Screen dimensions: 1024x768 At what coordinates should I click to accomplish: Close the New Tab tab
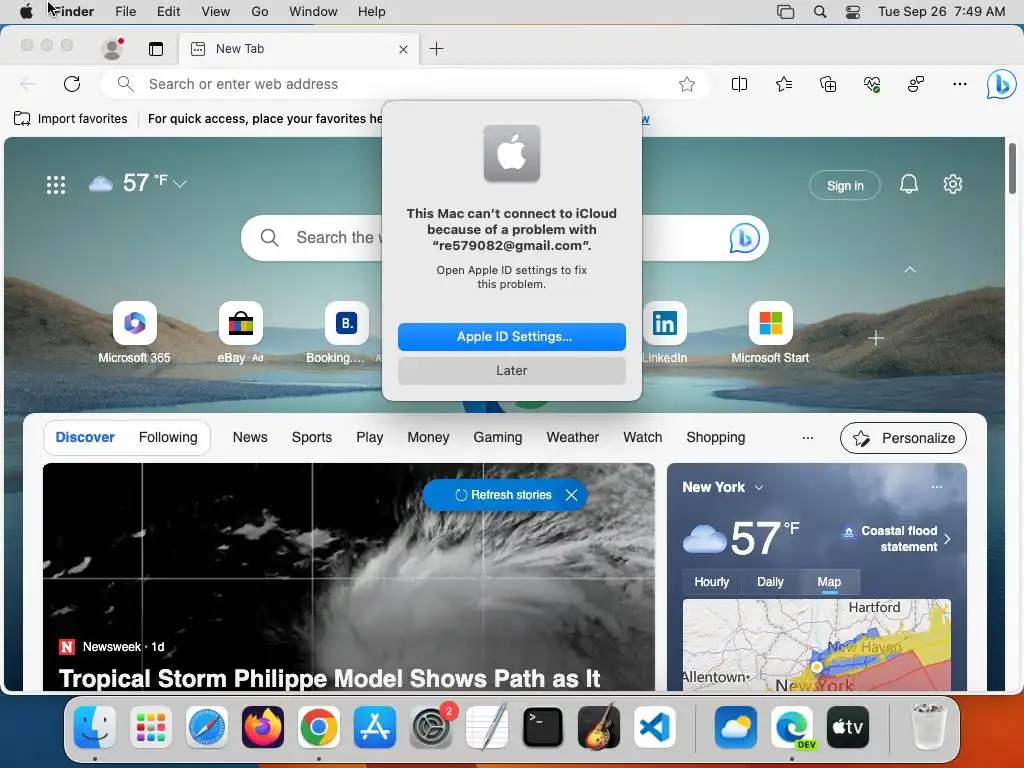pyautogui.click(x=403, y=49)
